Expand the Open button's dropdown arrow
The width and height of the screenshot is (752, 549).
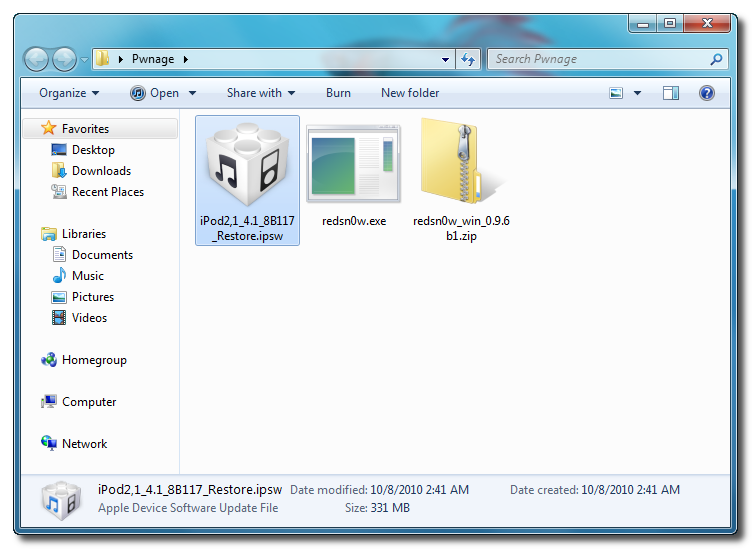[x=192, y=93]
